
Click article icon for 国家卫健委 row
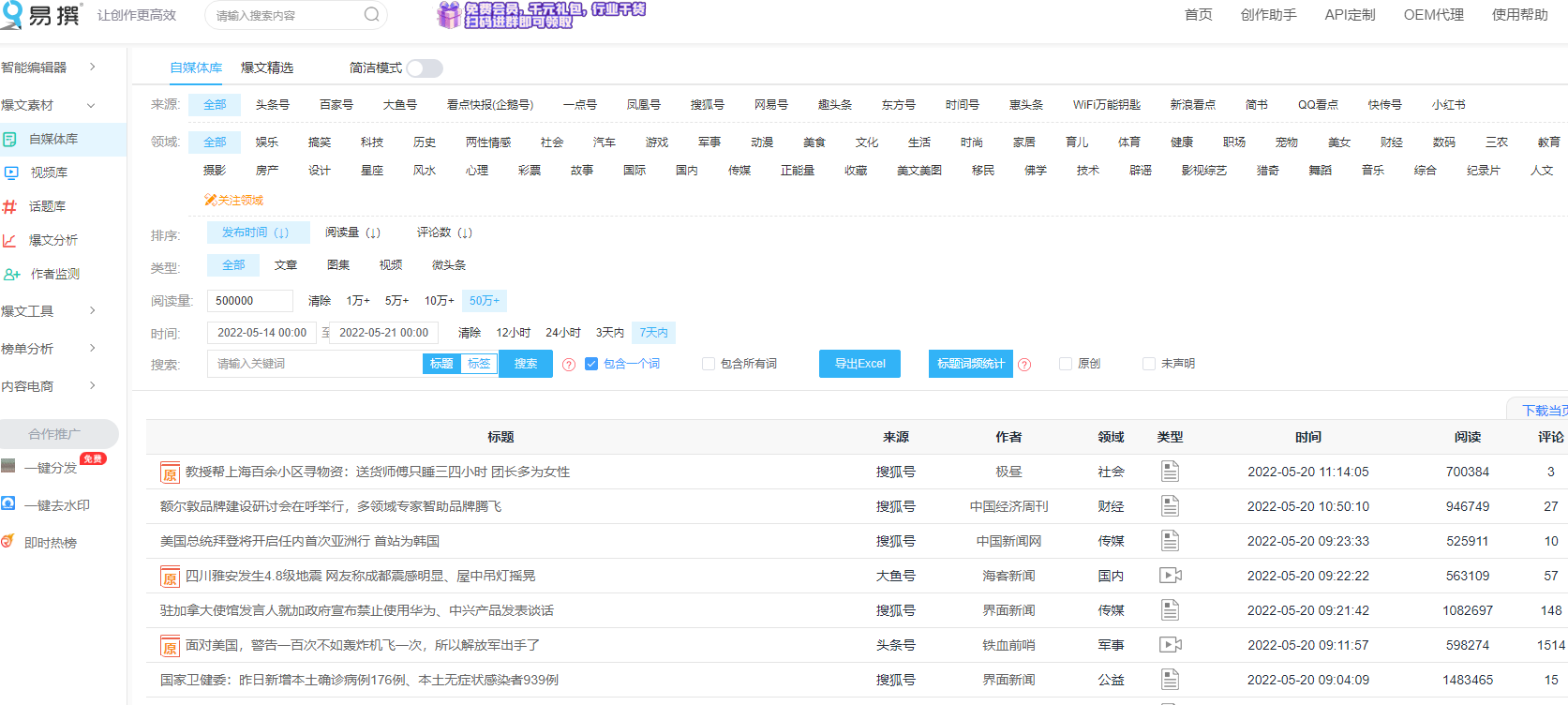pos(1170,680)
